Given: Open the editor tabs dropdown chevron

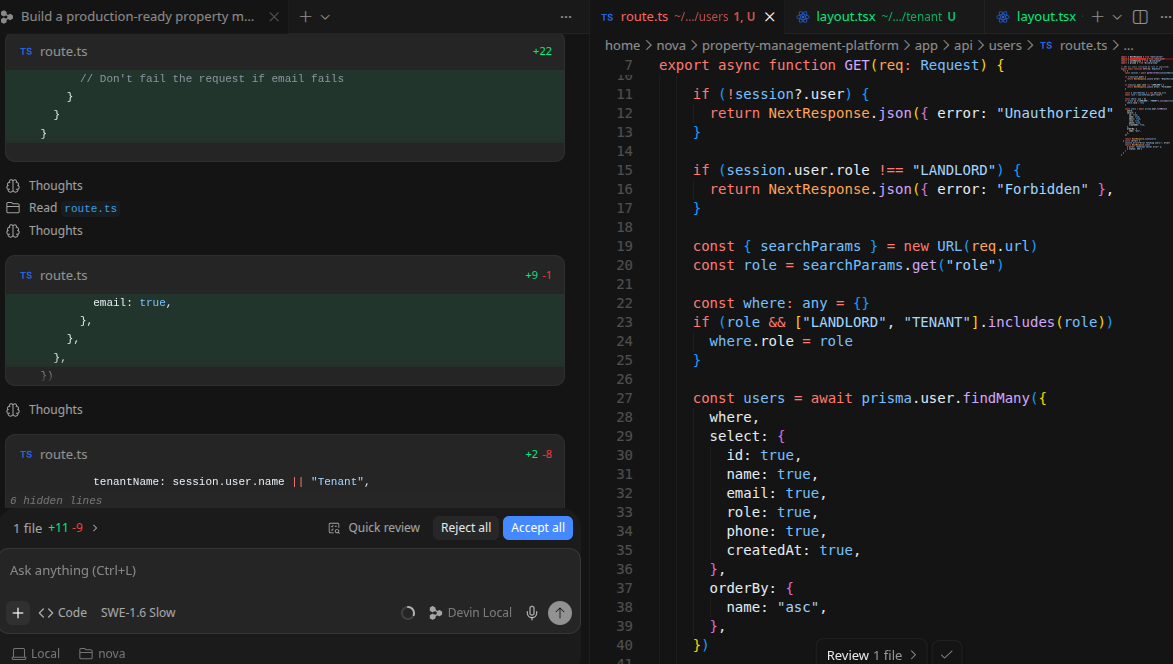Looking at the screenshot, I should pyautogui.click(x=1117, y=16).
